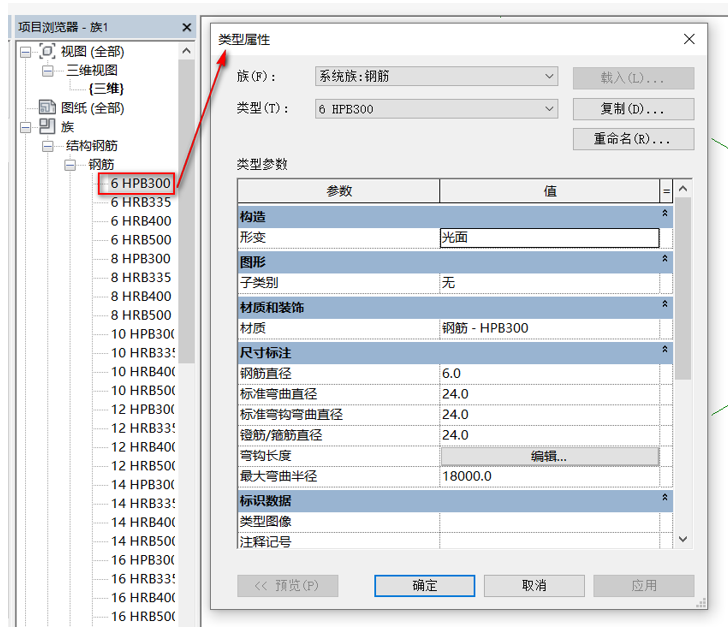Image resolution: width=728 pixels, height=636 pixels.
Task: Click 编辑 button for hook length
Action: click(x=549, y=456)
